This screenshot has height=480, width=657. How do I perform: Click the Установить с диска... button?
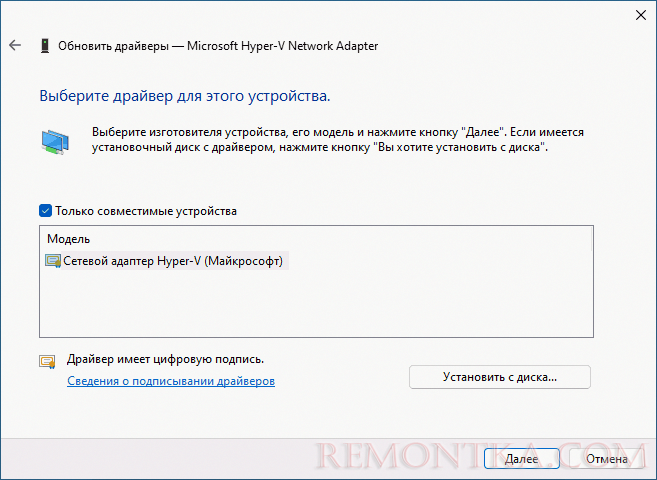pyautogui.click(x=500, y=377)
